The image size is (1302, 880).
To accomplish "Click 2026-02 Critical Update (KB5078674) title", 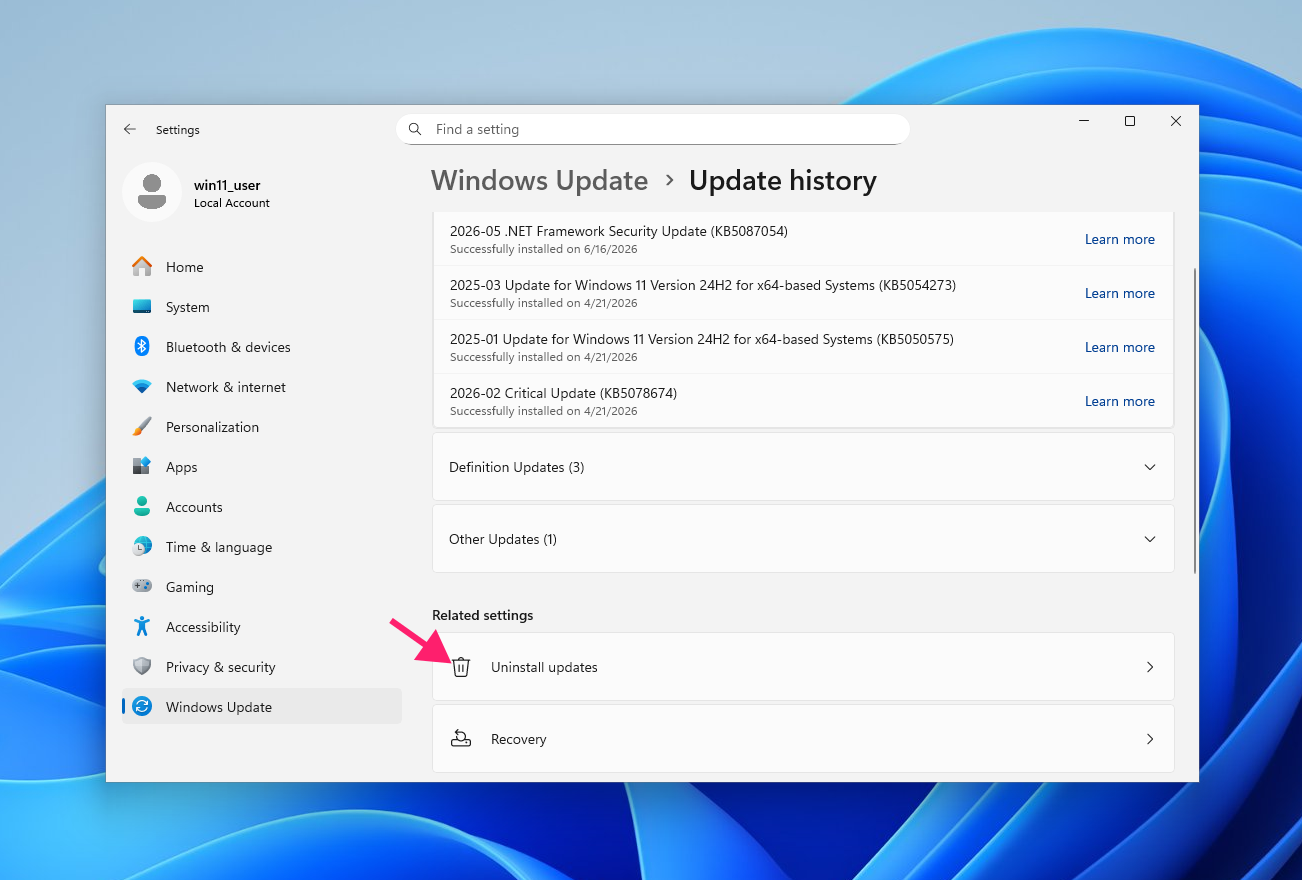I will click(x=563, y=393).
